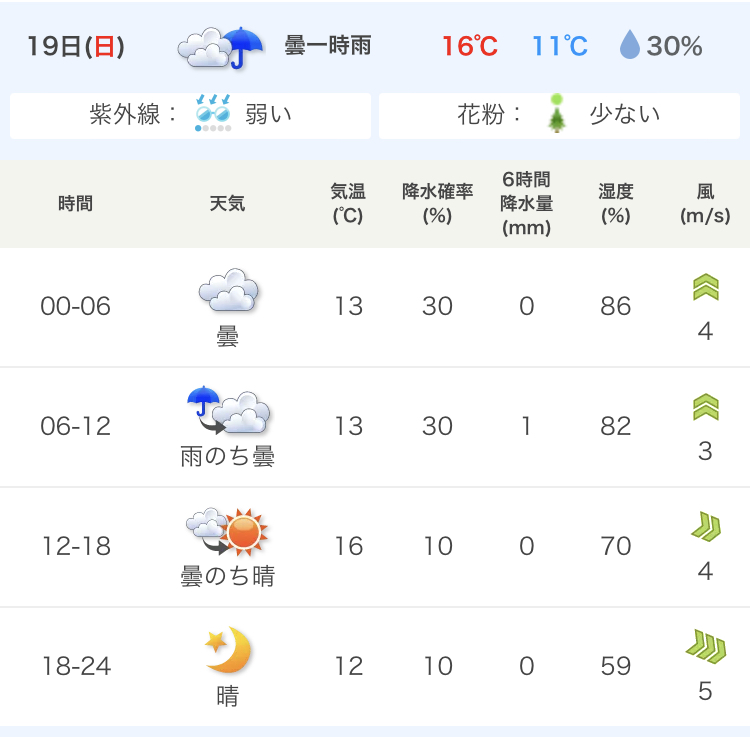This screenshot has height=737, width=750.
Task: Open the 花粉 少ない info box
Action: click(559, 116)
